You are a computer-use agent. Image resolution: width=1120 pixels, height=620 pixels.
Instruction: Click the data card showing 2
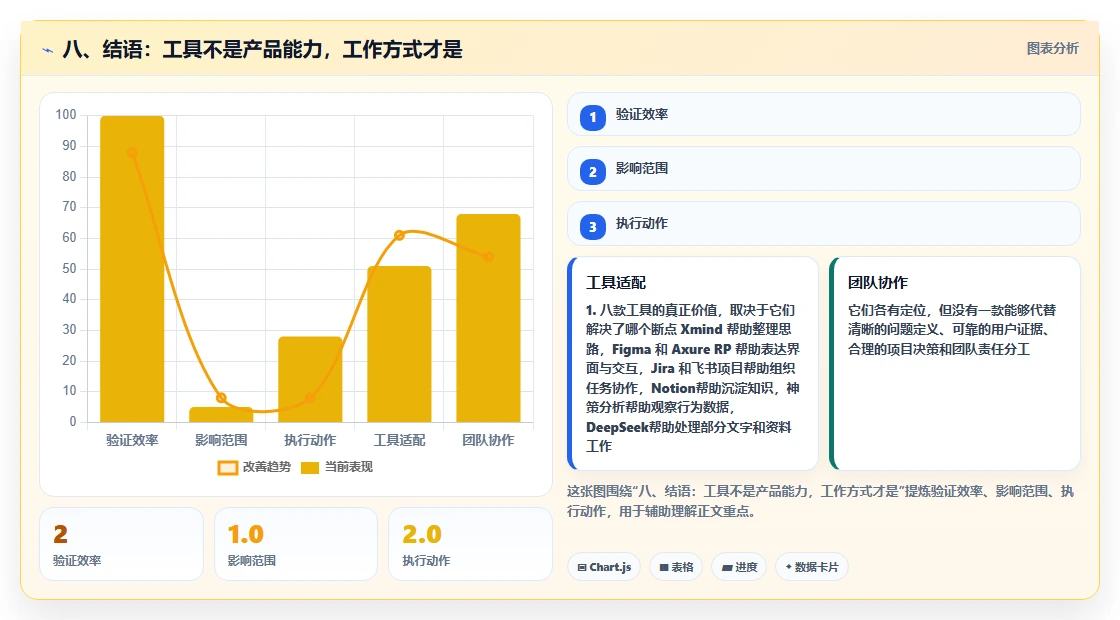coord(121,544)
